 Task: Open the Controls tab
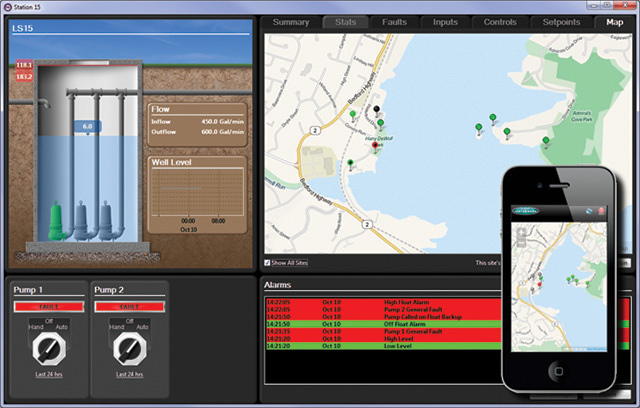pyautogui.click(x=500, y=22)
